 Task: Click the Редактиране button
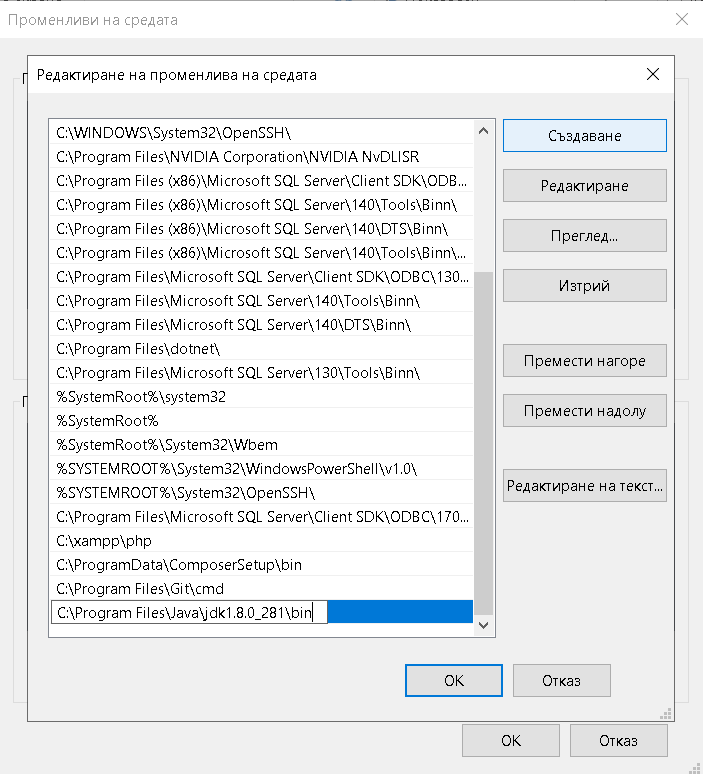pos(585,186)
